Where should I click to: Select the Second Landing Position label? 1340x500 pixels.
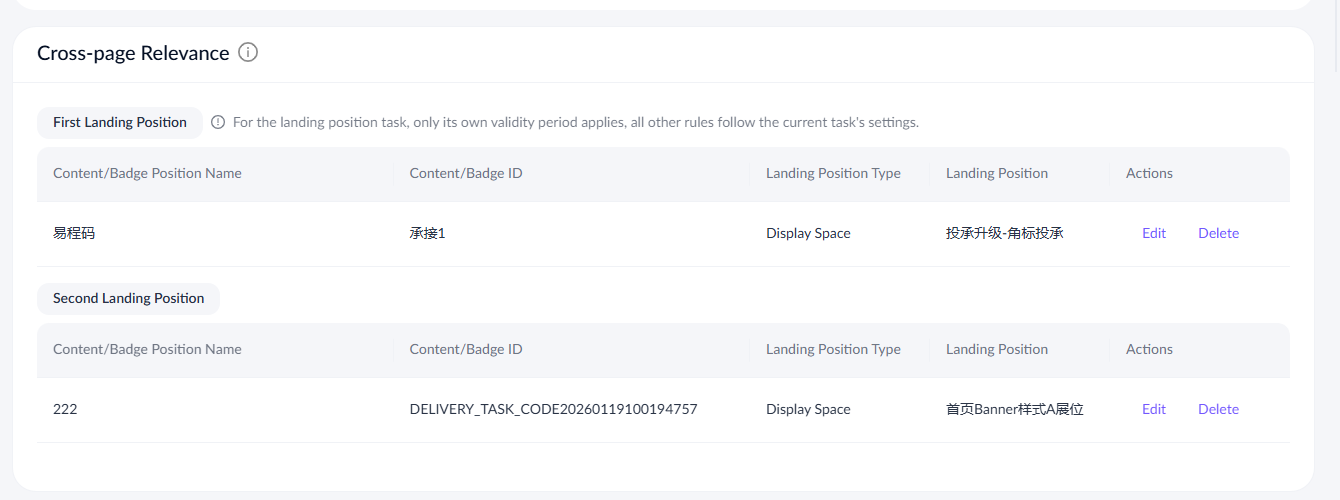[128, 298]
